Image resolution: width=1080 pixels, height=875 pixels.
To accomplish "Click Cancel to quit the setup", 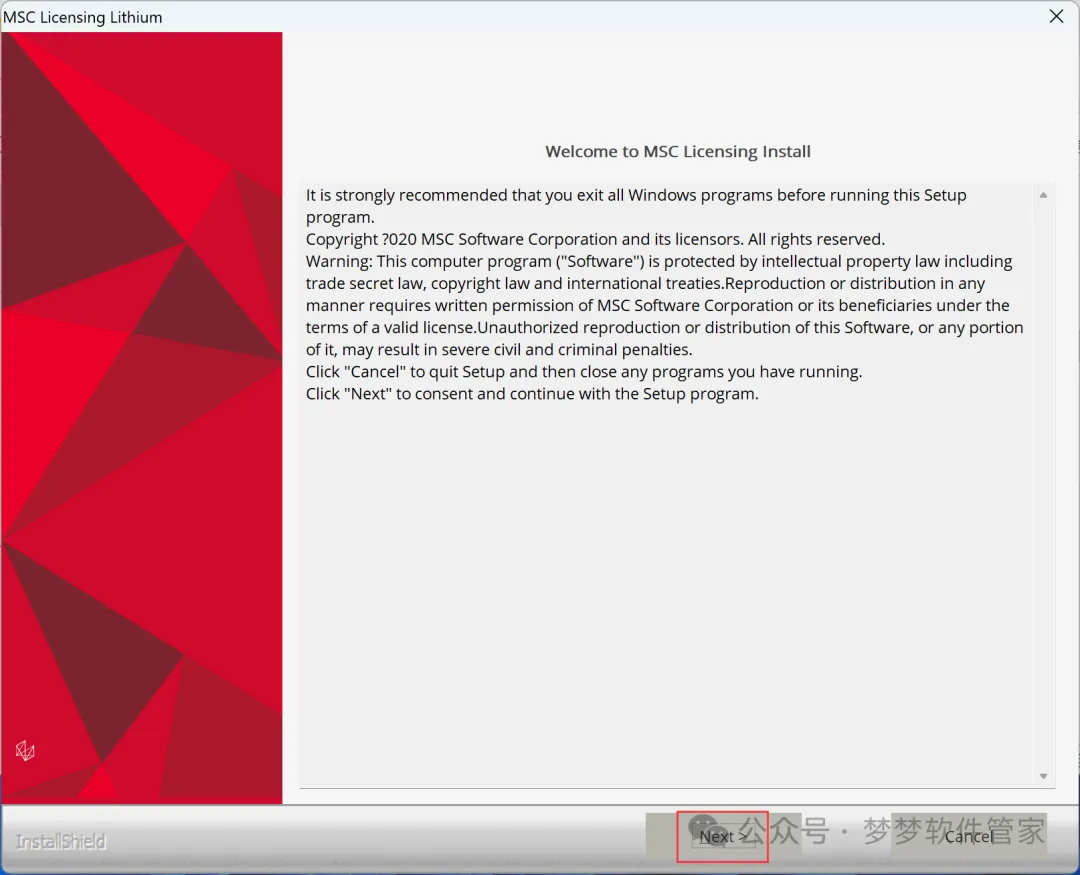I will point(969,836).
